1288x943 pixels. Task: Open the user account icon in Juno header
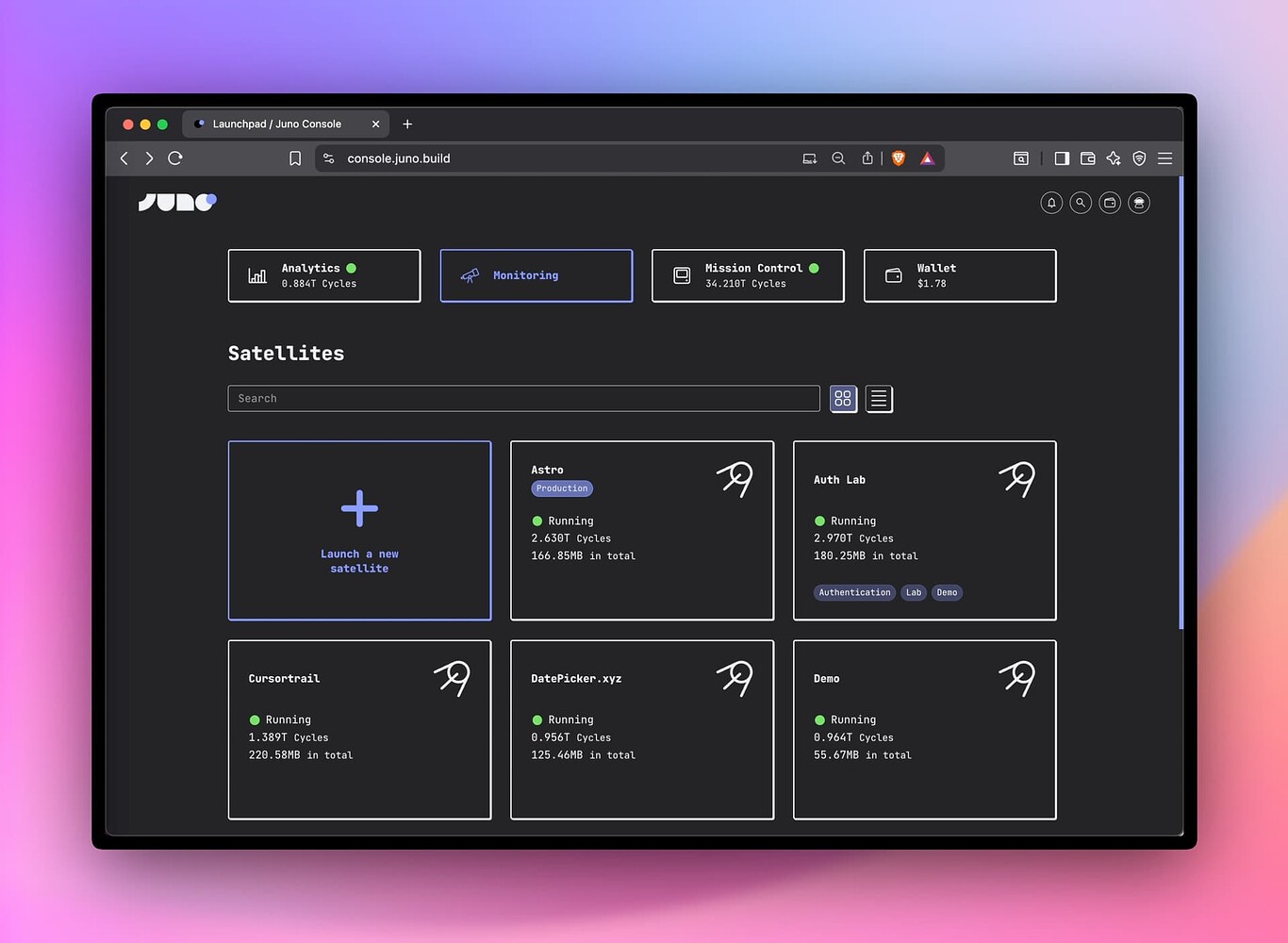coord(1139,203)
